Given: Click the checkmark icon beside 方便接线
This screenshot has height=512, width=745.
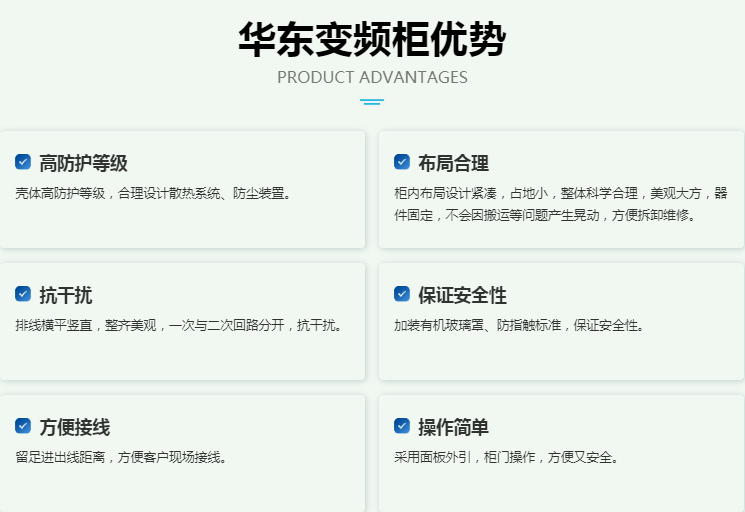Looking at the screenshot, I should pos(23,426).
